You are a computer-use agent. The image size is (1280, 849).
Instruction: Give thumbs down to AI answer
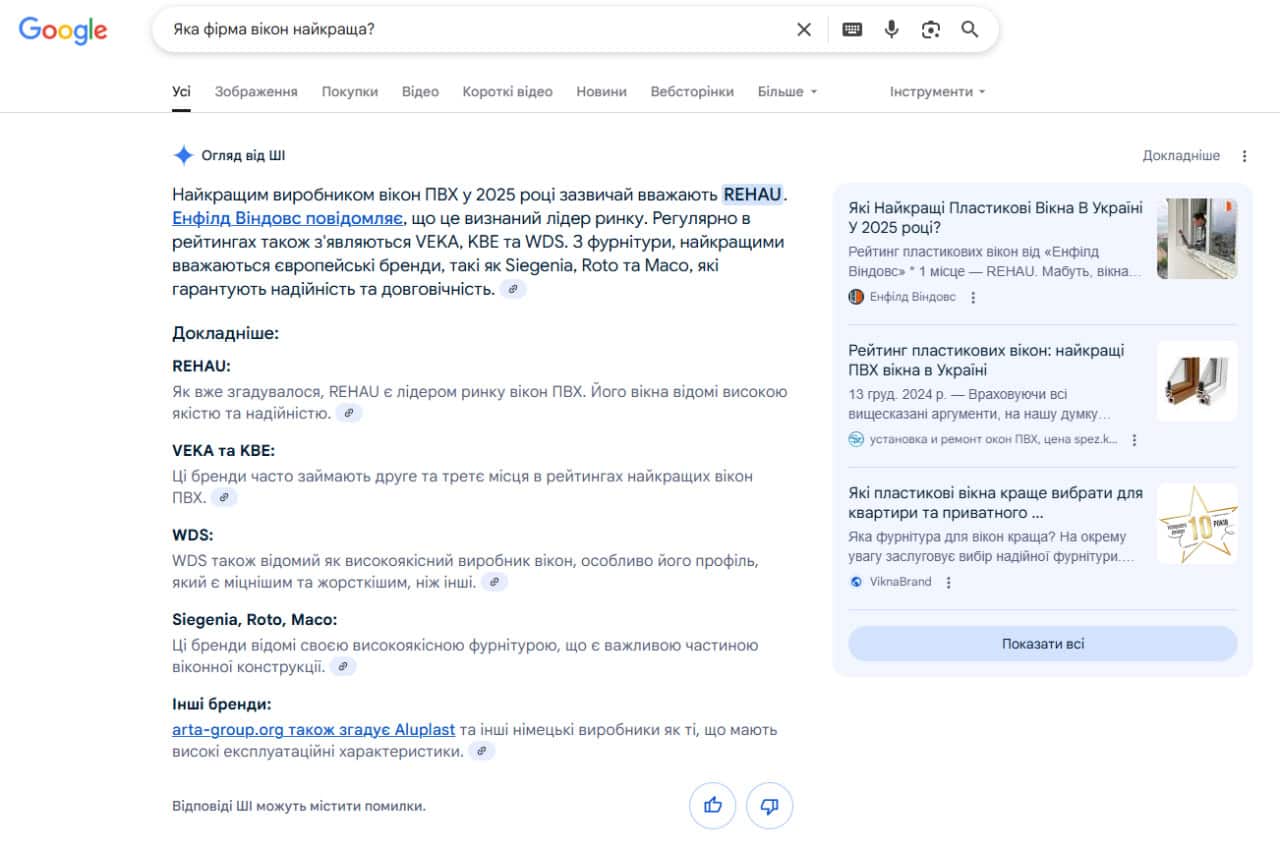770,806
